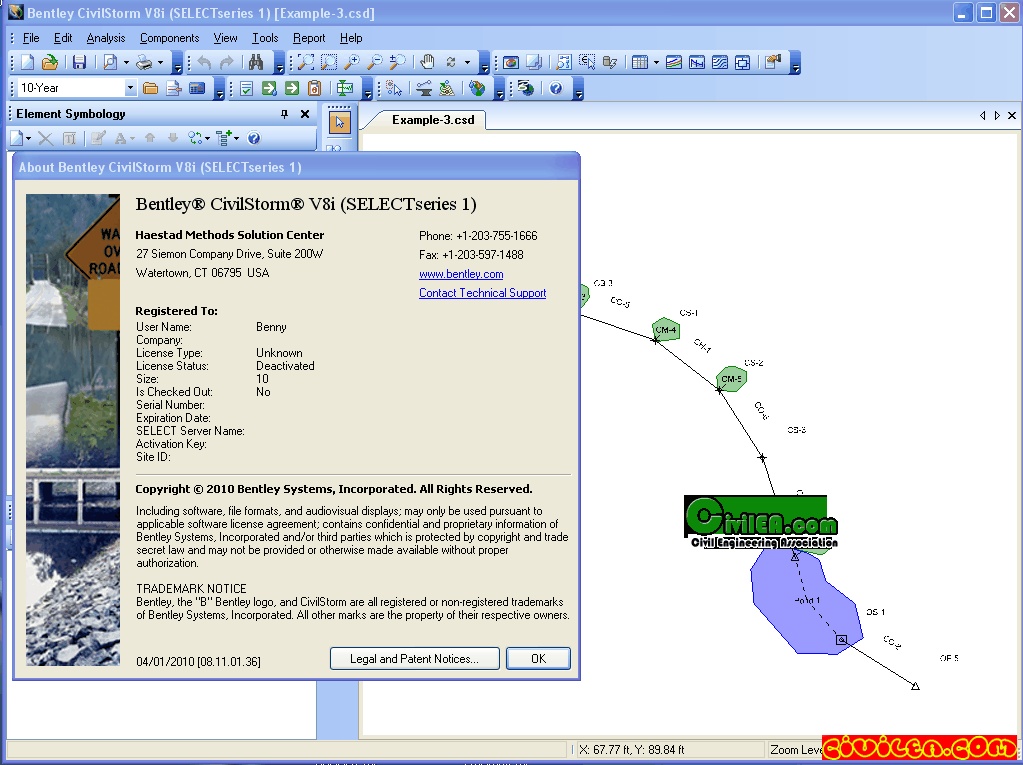Open the File menu
The width and height of the screenshot is (1023, 765).
point(31,38)
